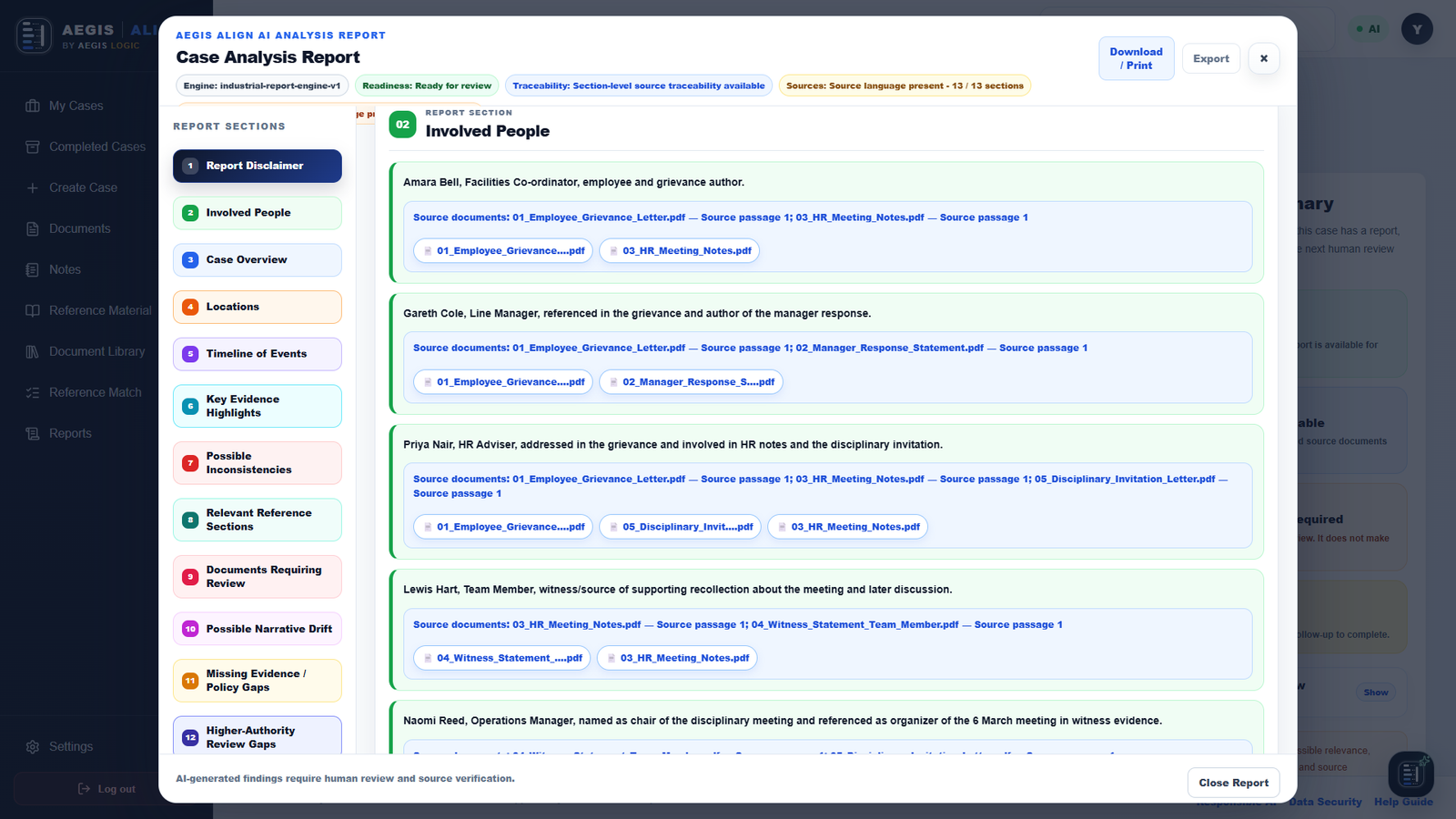Click the Log out arrow icon
The image size is (1456, 819).
tap(84, 789)
